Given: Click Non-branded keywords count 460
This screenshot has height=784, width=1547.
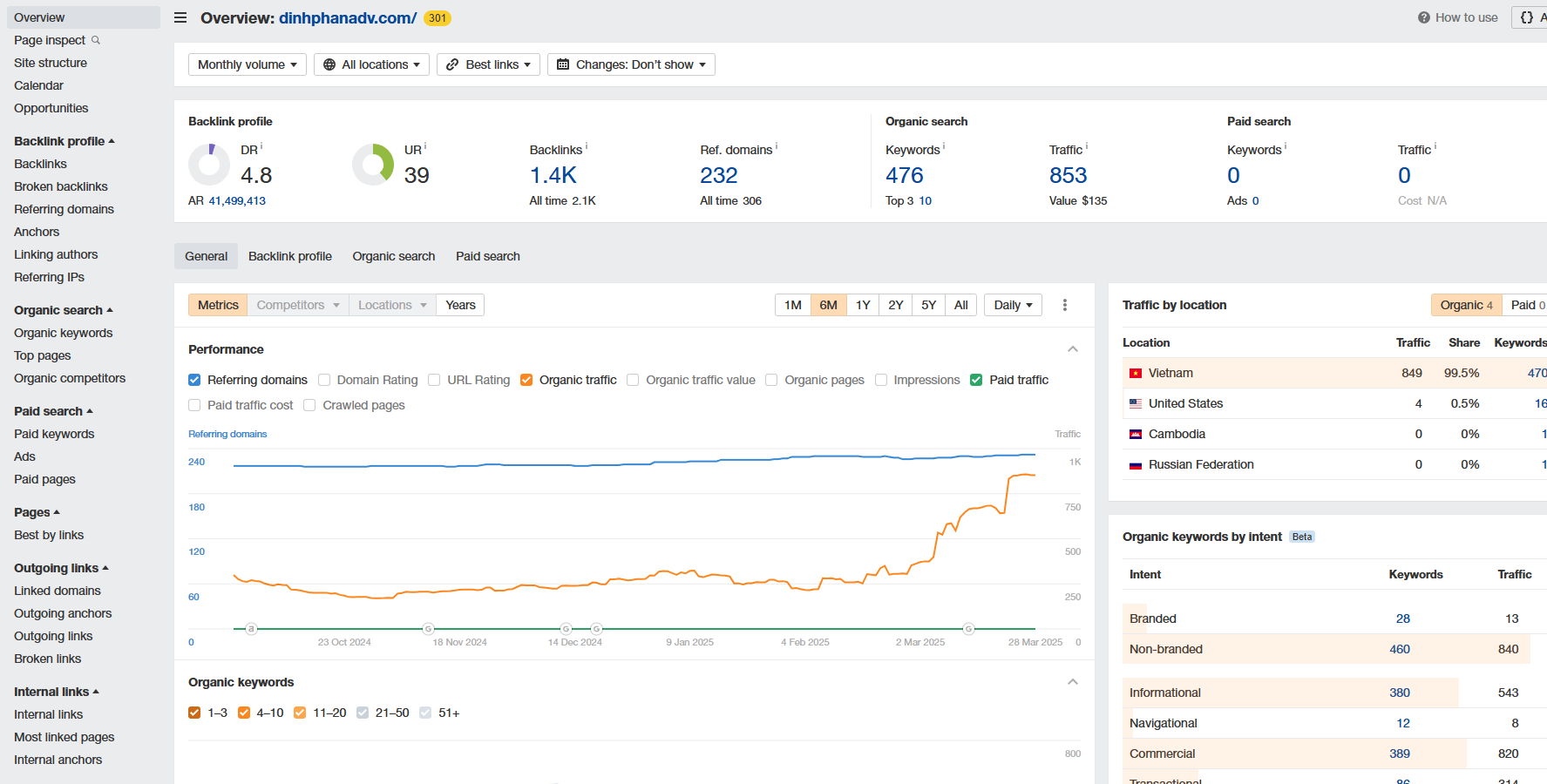Looking at the screenshot, I should click(1400, 649).
